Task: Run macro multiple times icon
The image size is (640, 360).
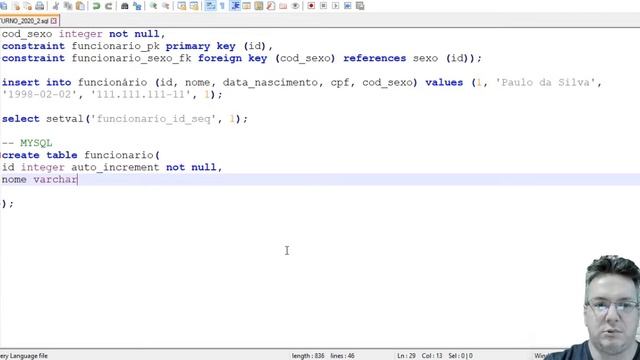Action: (x=348, y=6)
